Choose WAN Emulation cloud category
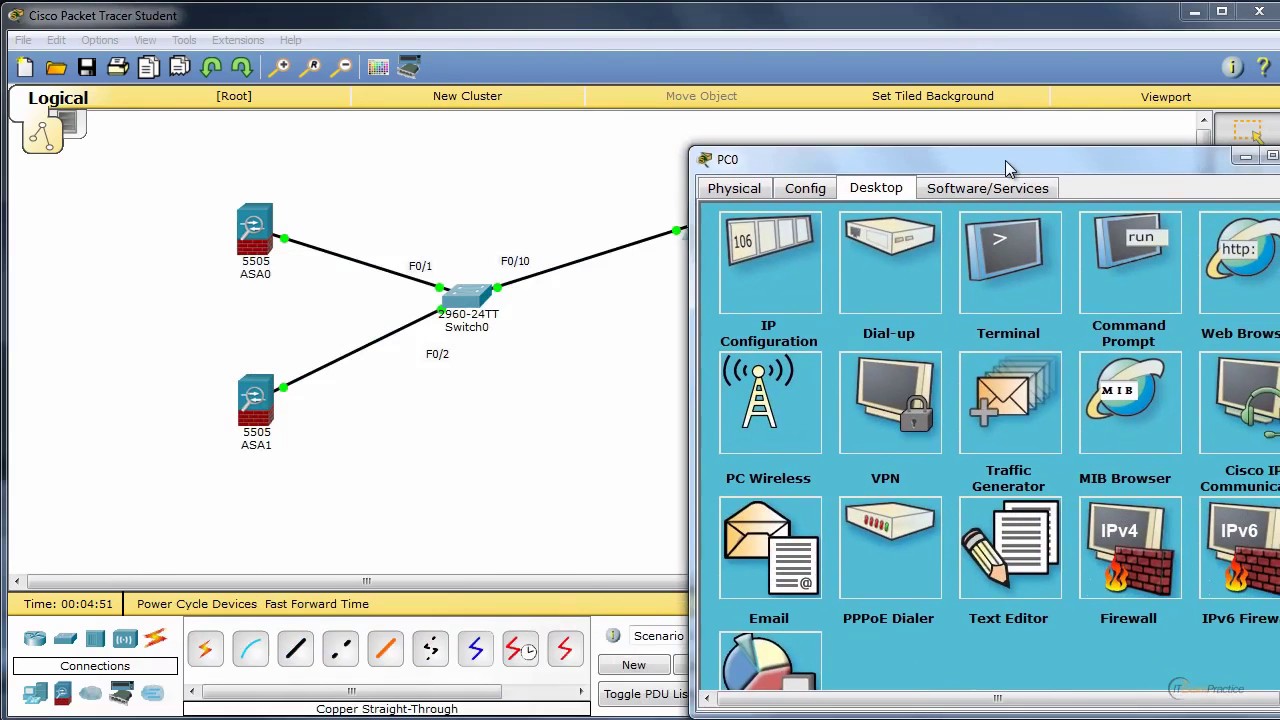 click(x=91, y=693)
